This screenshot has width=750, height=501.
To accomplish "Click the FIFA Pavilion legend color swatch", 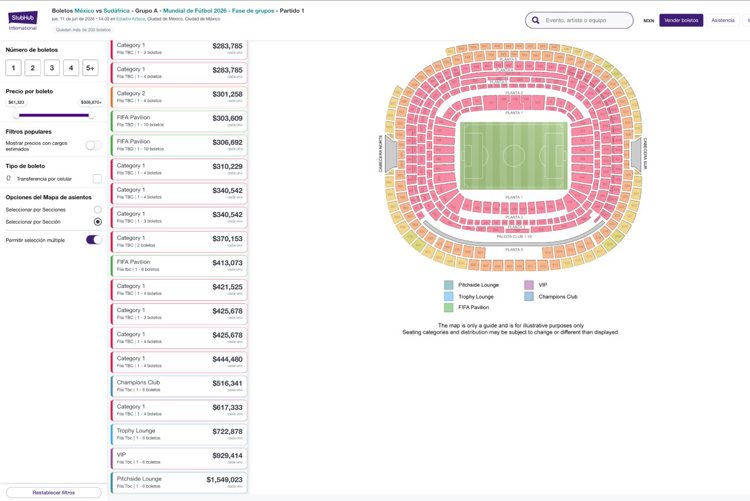I will click(449, 307).
